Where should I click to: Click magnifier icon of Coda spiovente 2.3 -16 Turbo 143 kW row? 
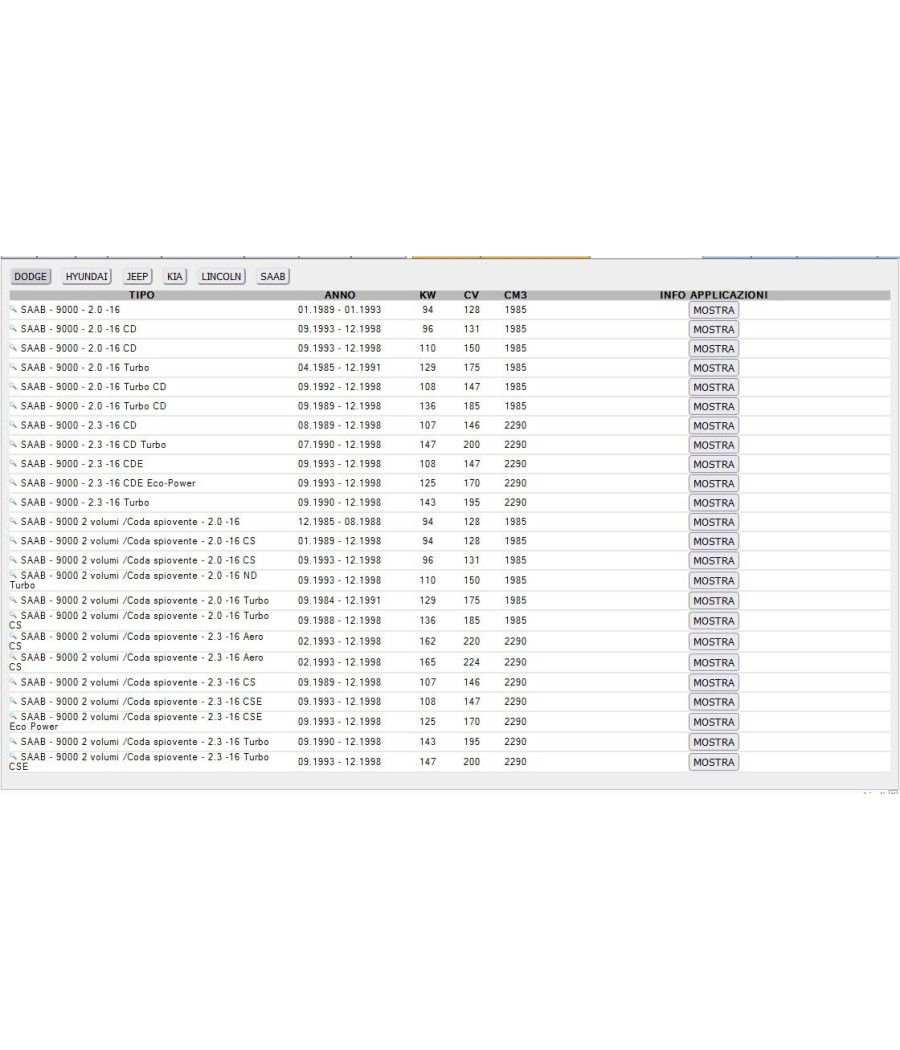(x=13, y=741)
